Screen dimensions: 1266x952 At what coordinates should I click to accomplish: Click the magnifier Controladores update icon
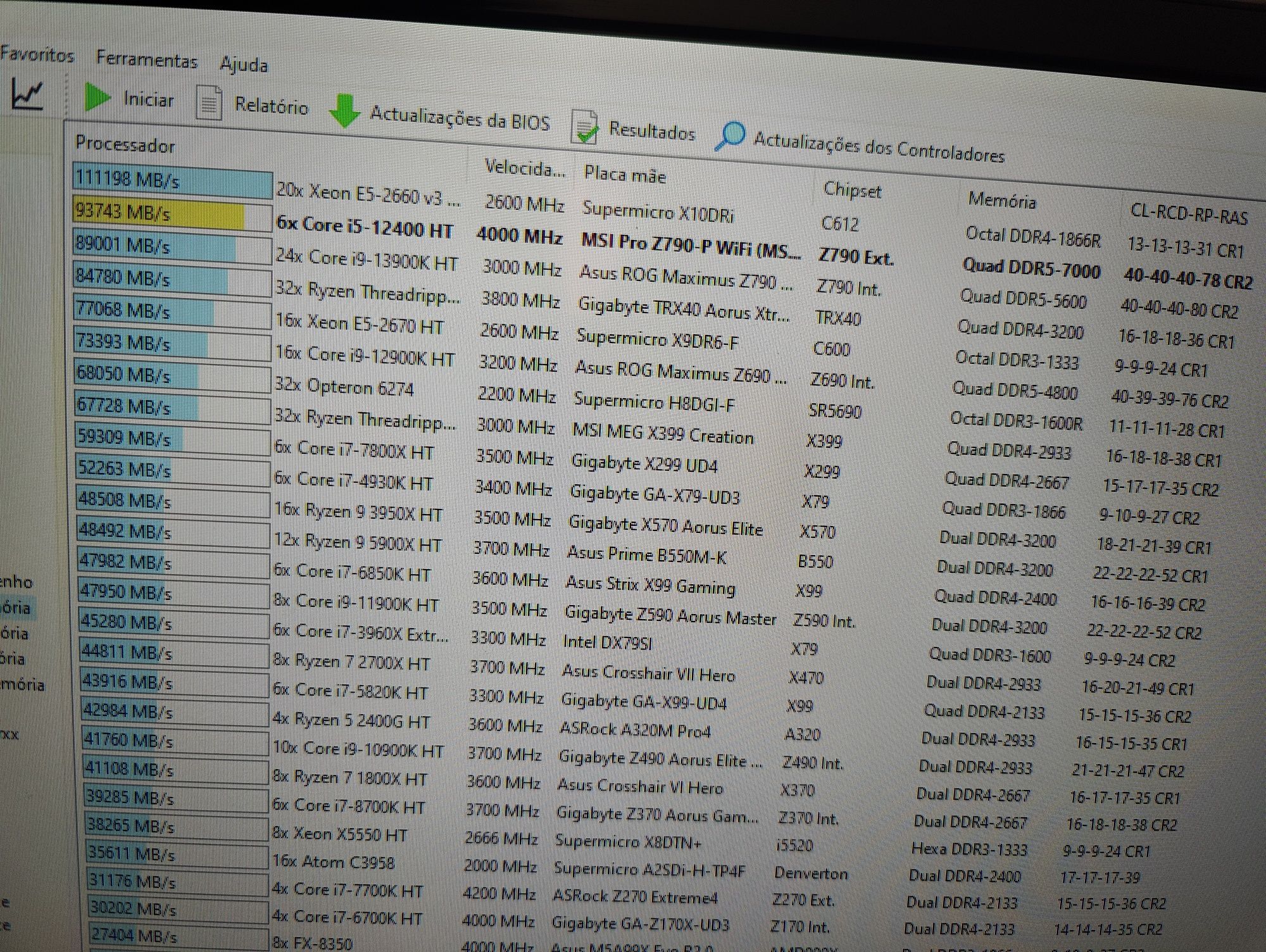[x=729, y=135]
